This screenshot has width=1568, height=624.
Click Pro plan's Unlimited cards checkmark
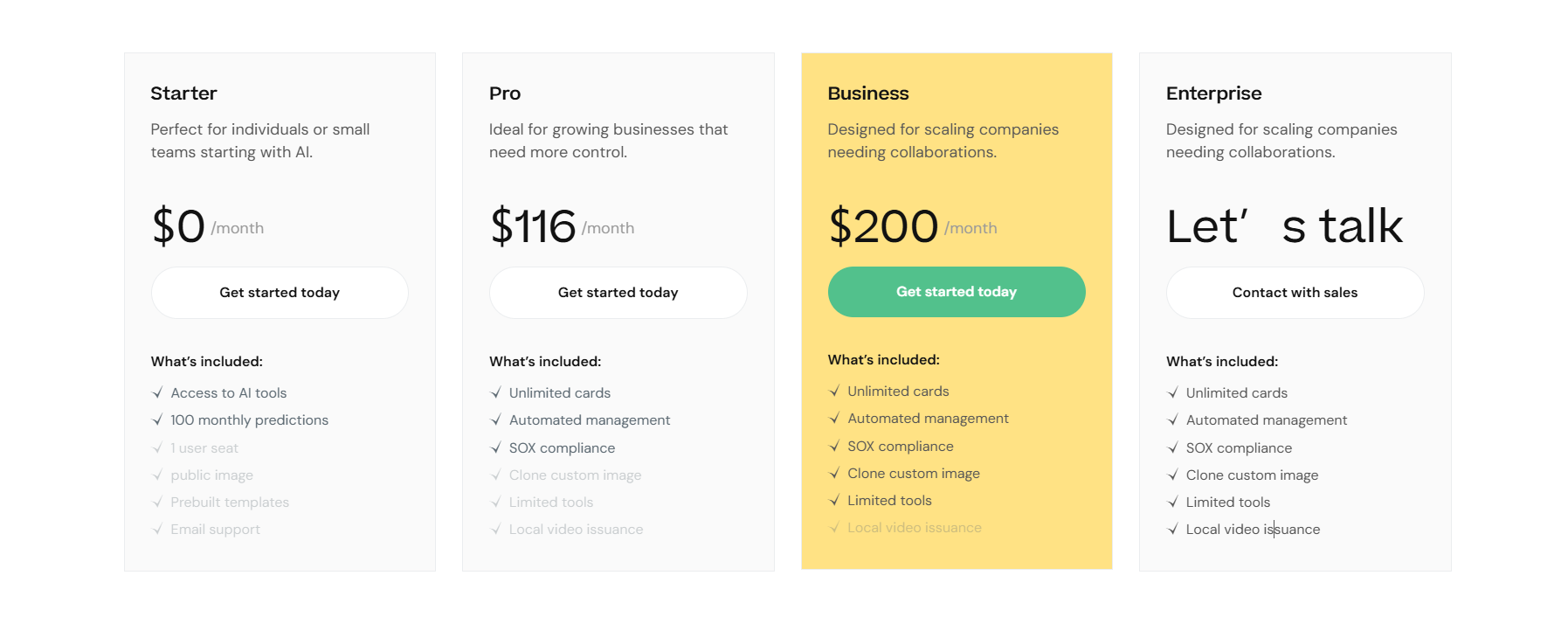click(496, 393)
